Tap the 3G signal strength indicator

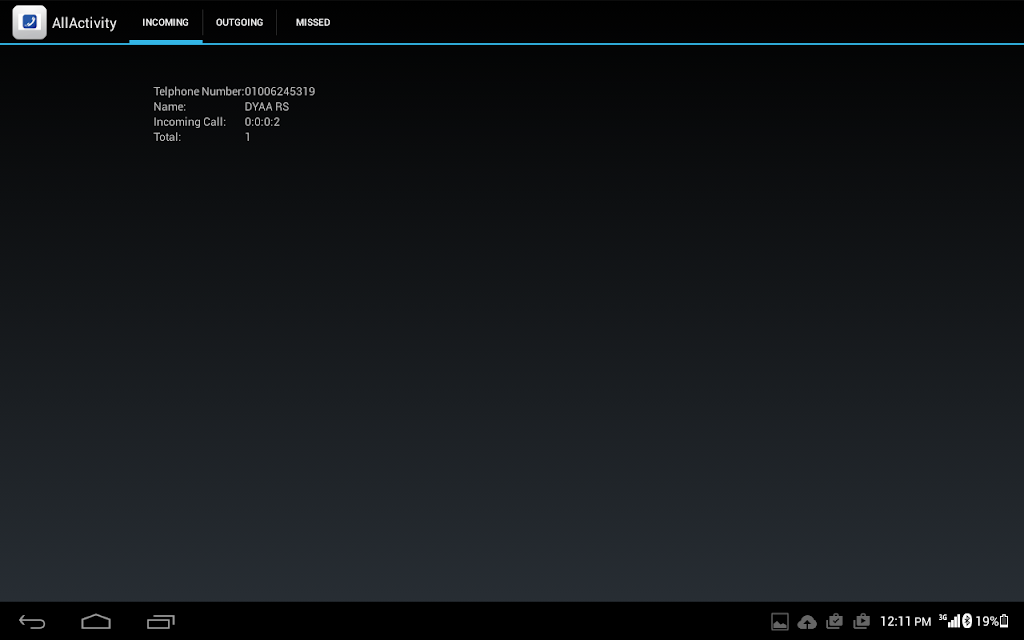point(950,620)
